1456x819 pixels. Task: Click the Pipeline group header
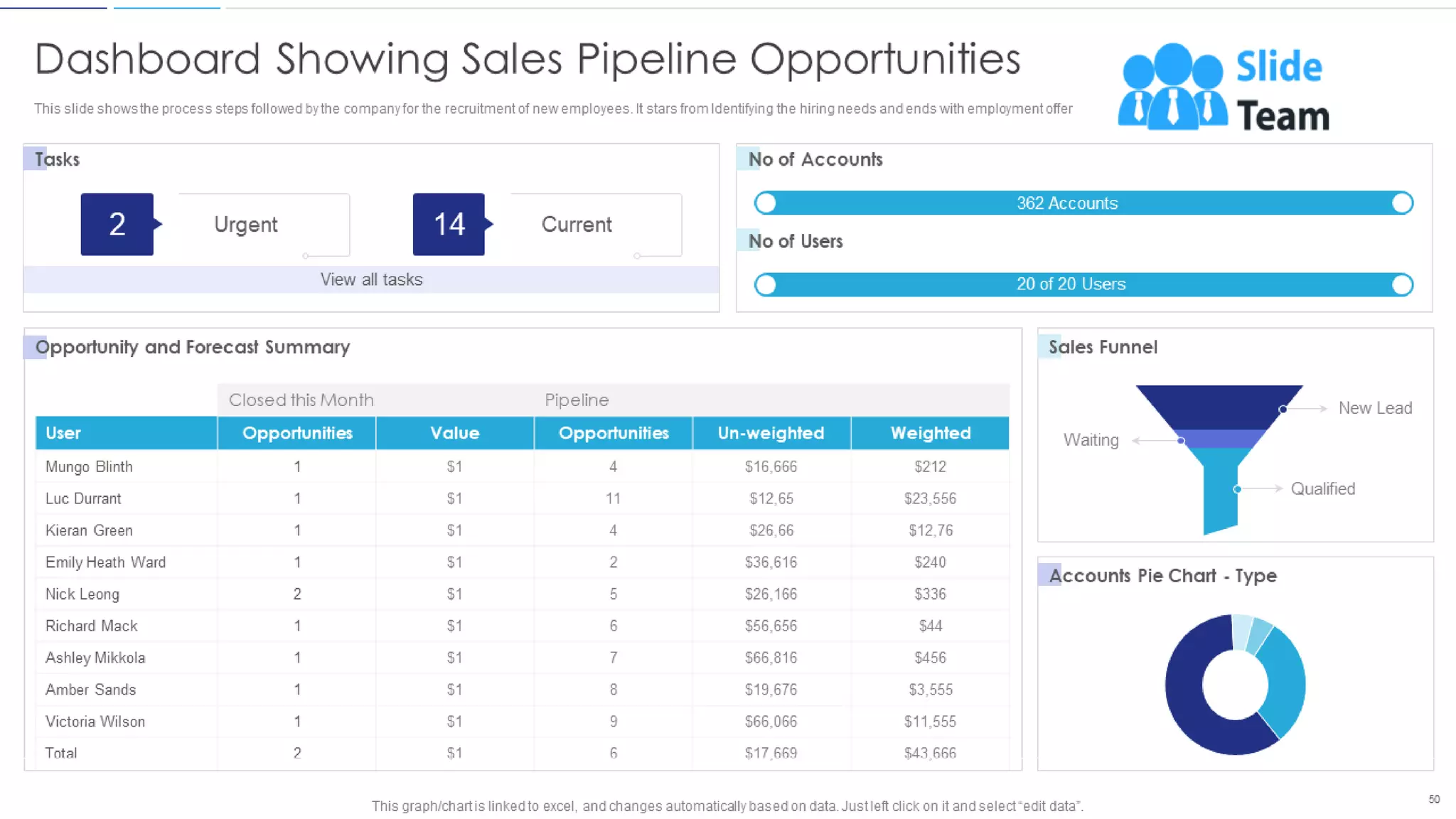[x=577, y=400]
